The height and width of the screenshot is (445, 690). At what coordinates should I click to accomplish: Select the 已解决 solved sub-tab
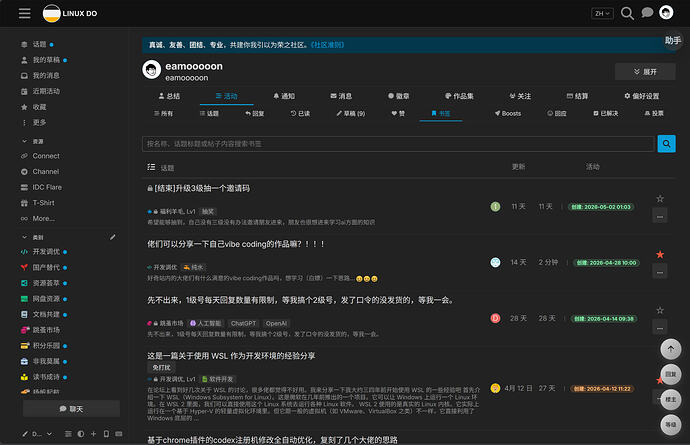click(x=606, y=114)
